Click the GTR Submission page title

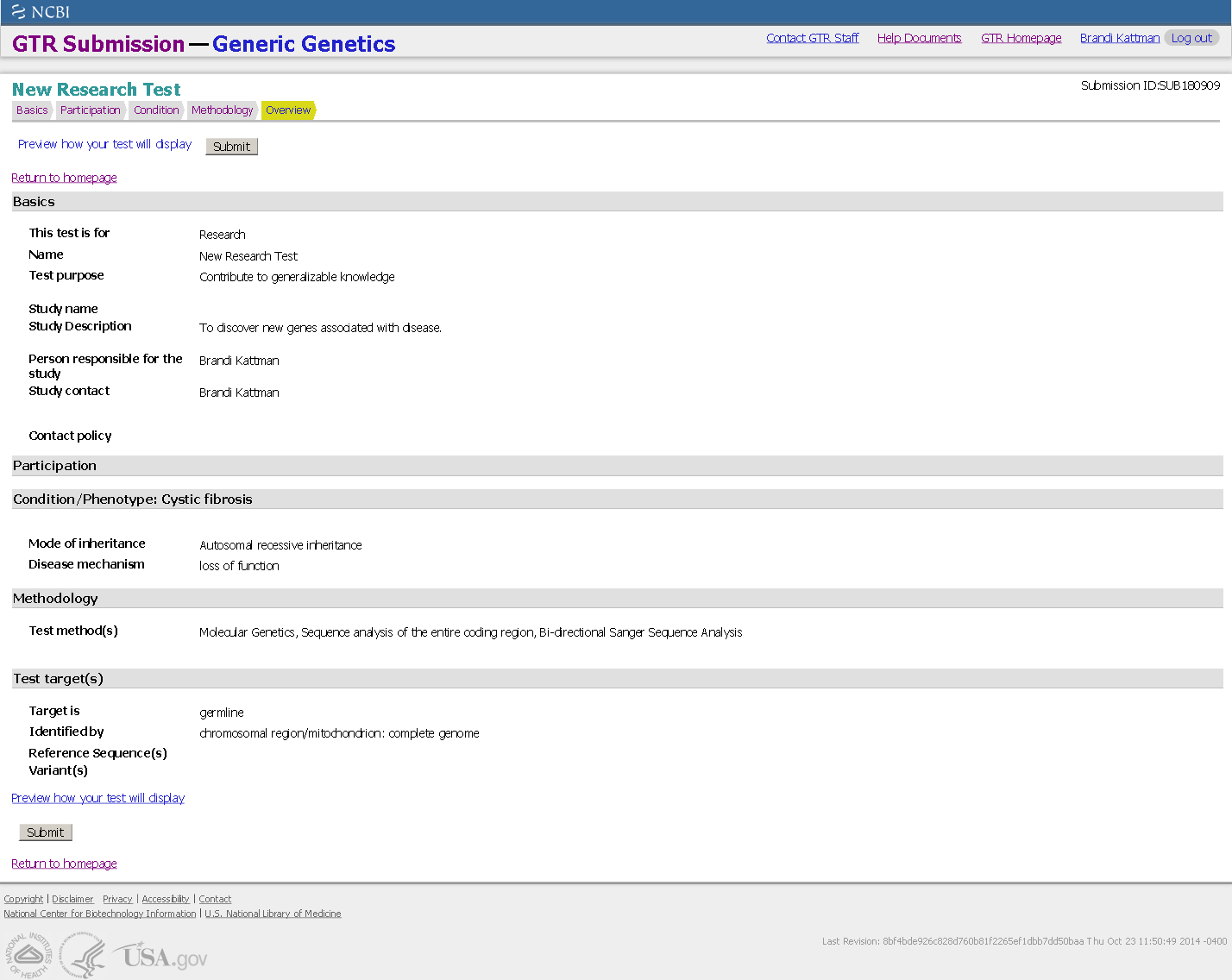click(98, 44)
